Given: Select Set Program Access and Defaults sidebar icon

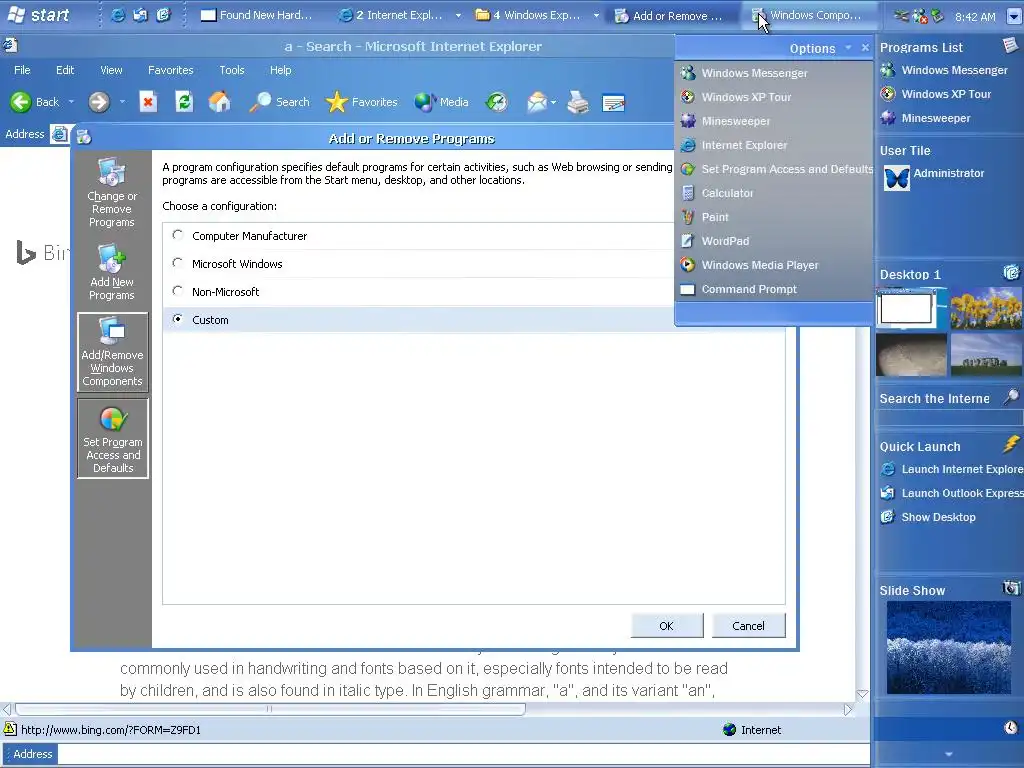Looking at the screenshot, I should 112,439.
